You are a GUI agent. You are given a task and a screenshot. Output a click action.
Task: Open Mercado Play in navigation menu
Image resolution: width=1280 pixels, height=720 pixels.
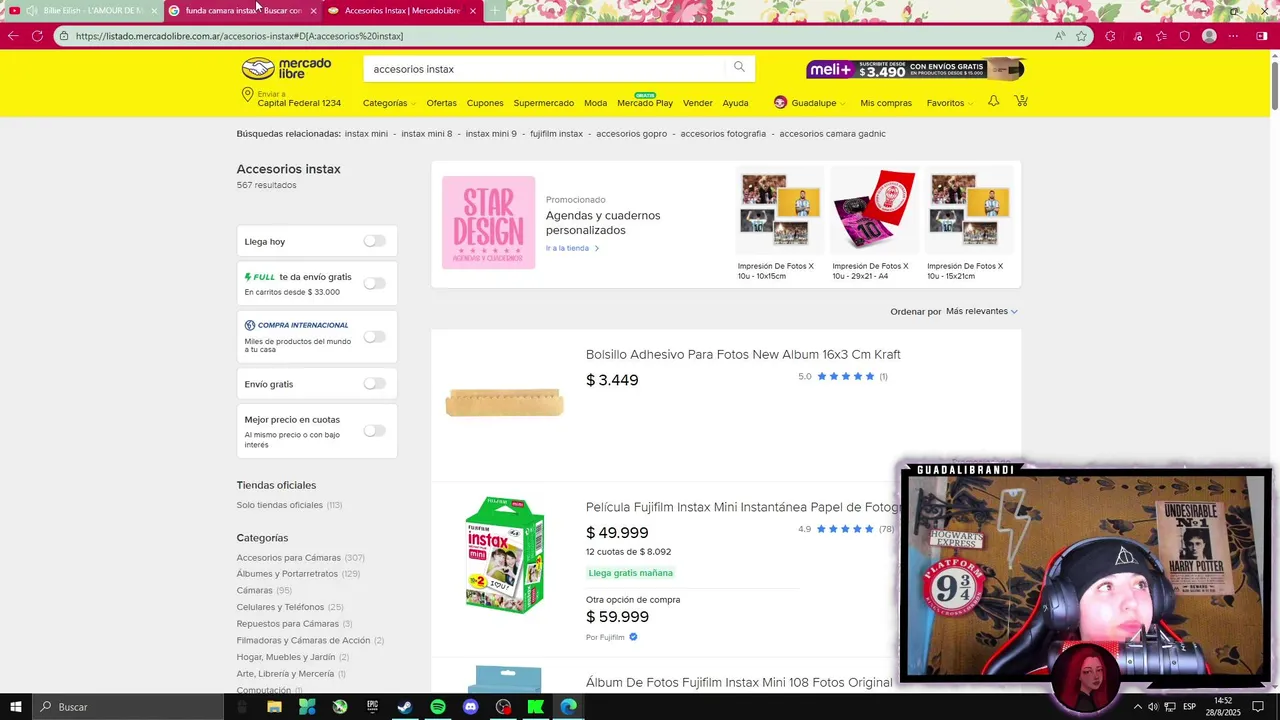pos(645,103)
